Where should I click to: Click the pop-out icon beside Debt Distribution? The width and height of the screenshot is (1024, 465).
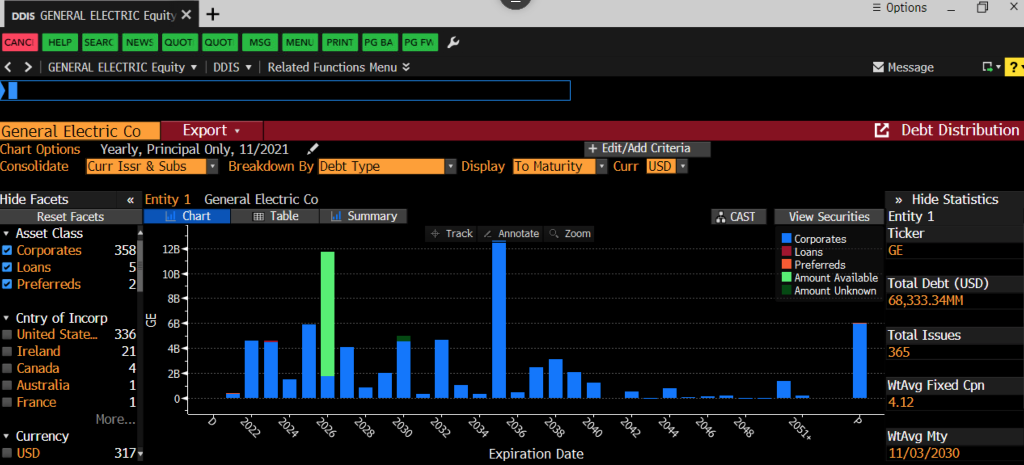click(882, 130)
